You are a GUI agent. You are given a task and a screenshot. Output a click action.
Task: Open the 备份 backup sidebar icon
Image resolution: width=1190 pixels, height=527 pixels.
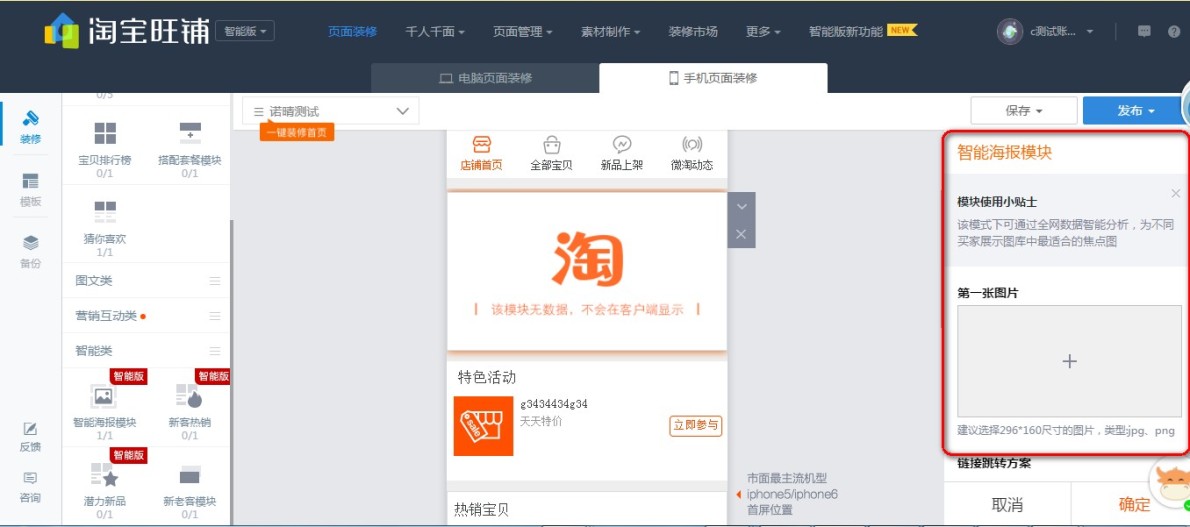[x=31, y=243]
